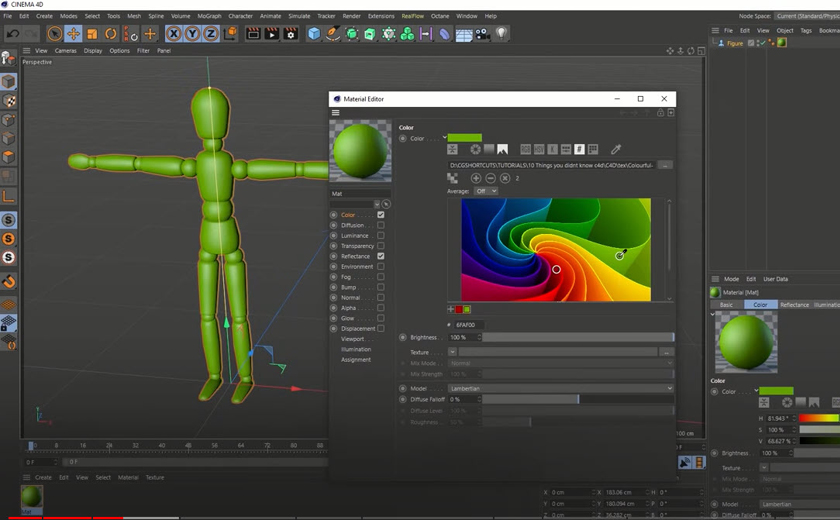Select Illumination in material channel list
Image resolution: width=840 pixels, height=520 pixels.
pos(356,349)
